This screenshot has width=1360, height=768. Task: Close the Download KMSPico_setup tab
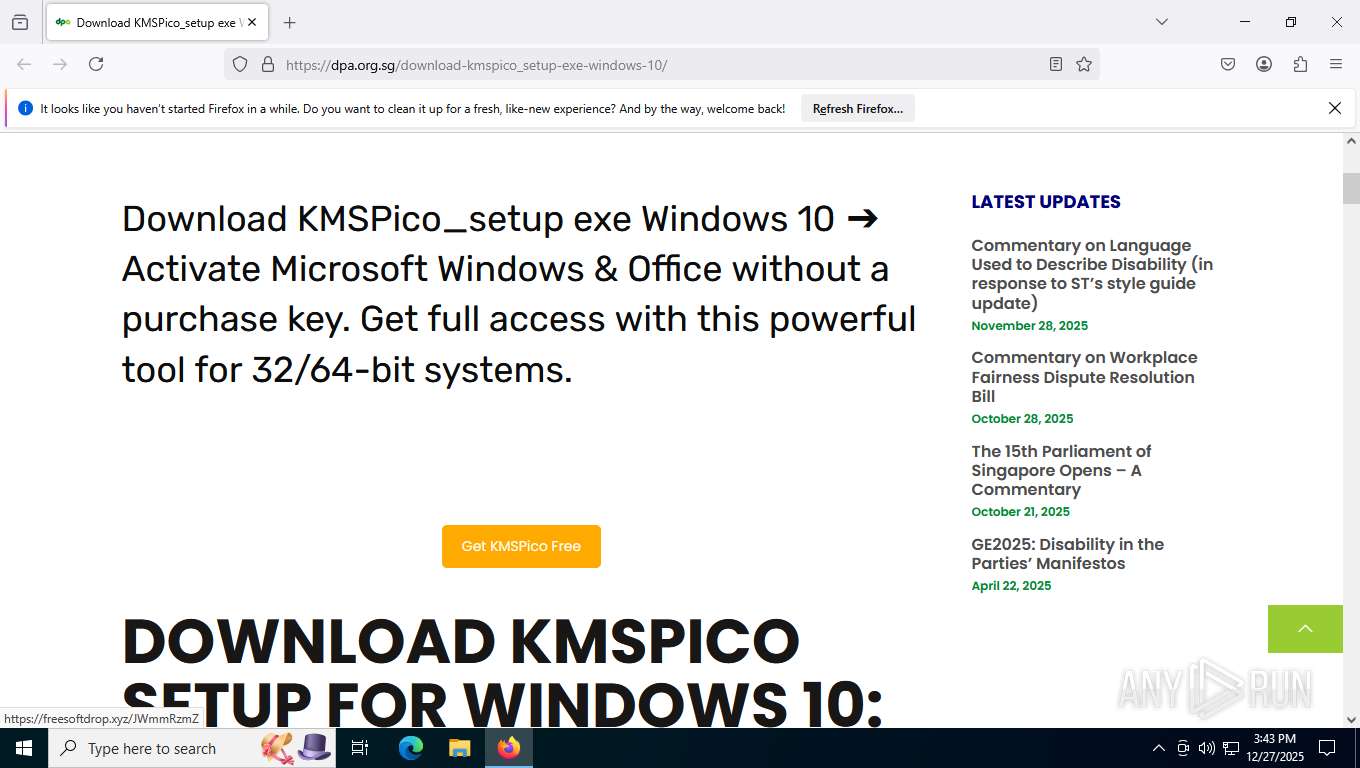coord(252,22)
